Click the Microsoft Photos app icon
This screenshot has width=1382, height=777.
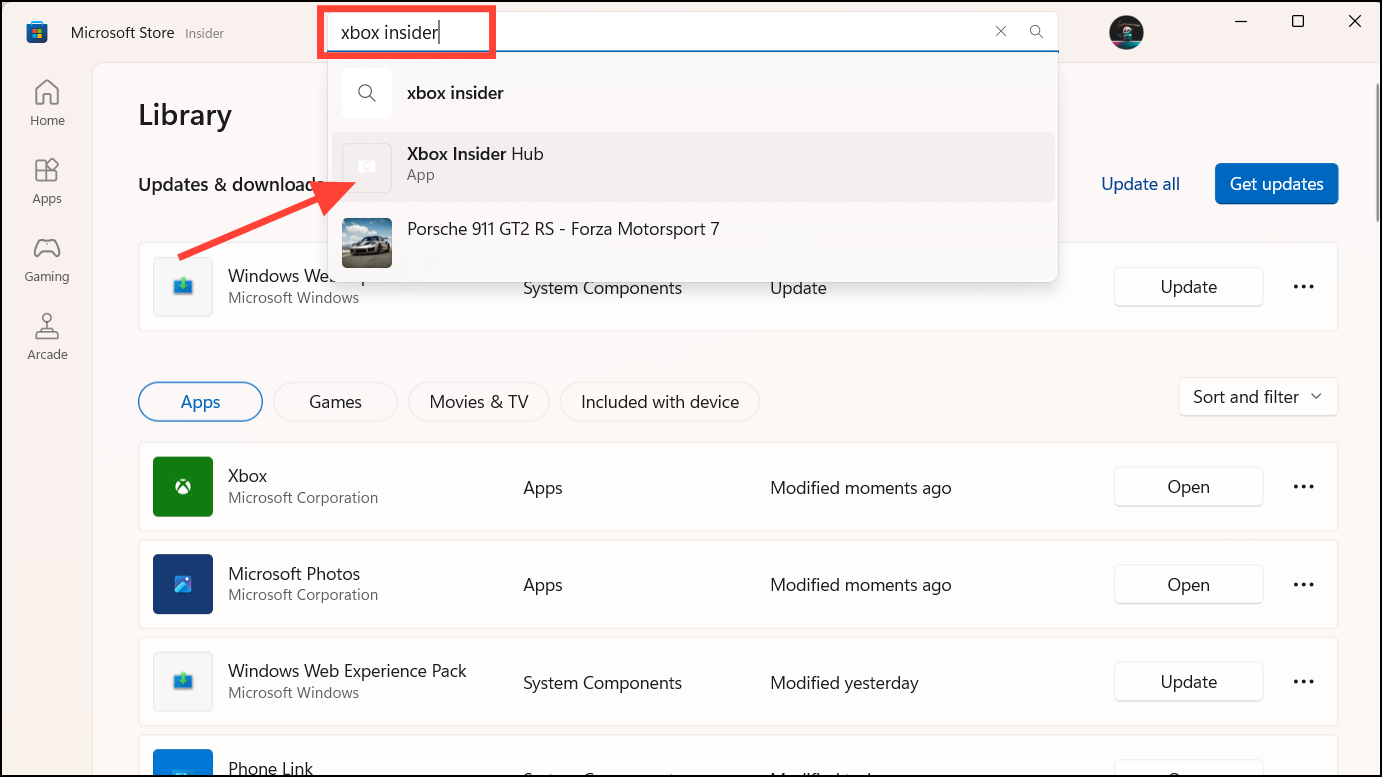coord(183,584)
